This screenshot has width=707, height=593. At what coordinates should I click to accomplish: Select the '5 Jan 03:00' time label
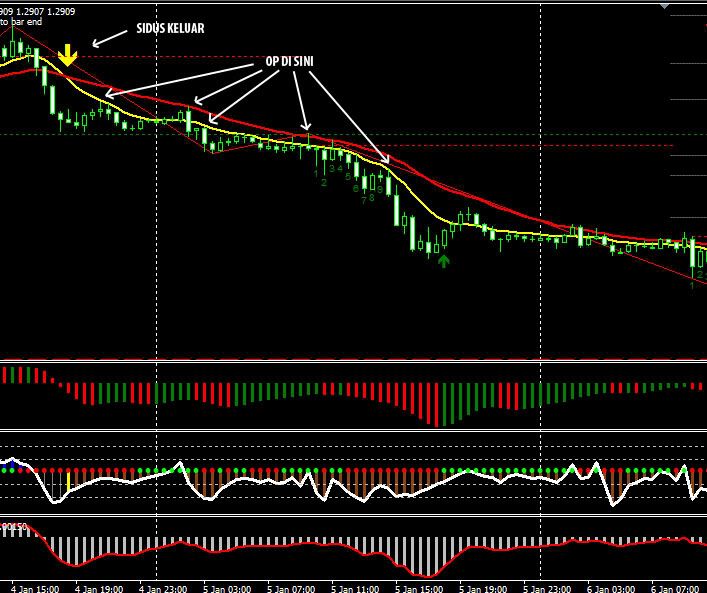click(227, 588)
